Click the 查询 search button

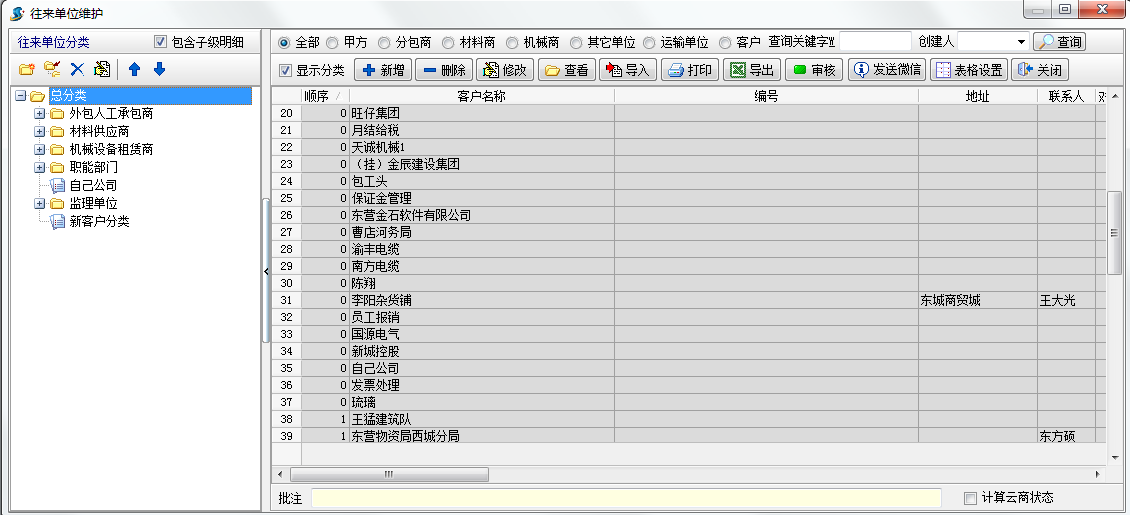coord(1059,42)
